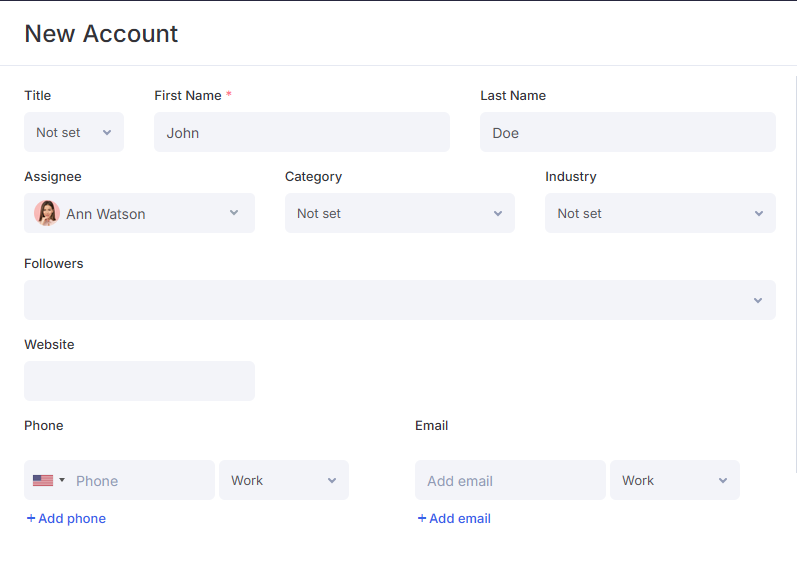Screen dimensions: 797x581
Task: Click the Add email link
Action: [x=454, y=518]
